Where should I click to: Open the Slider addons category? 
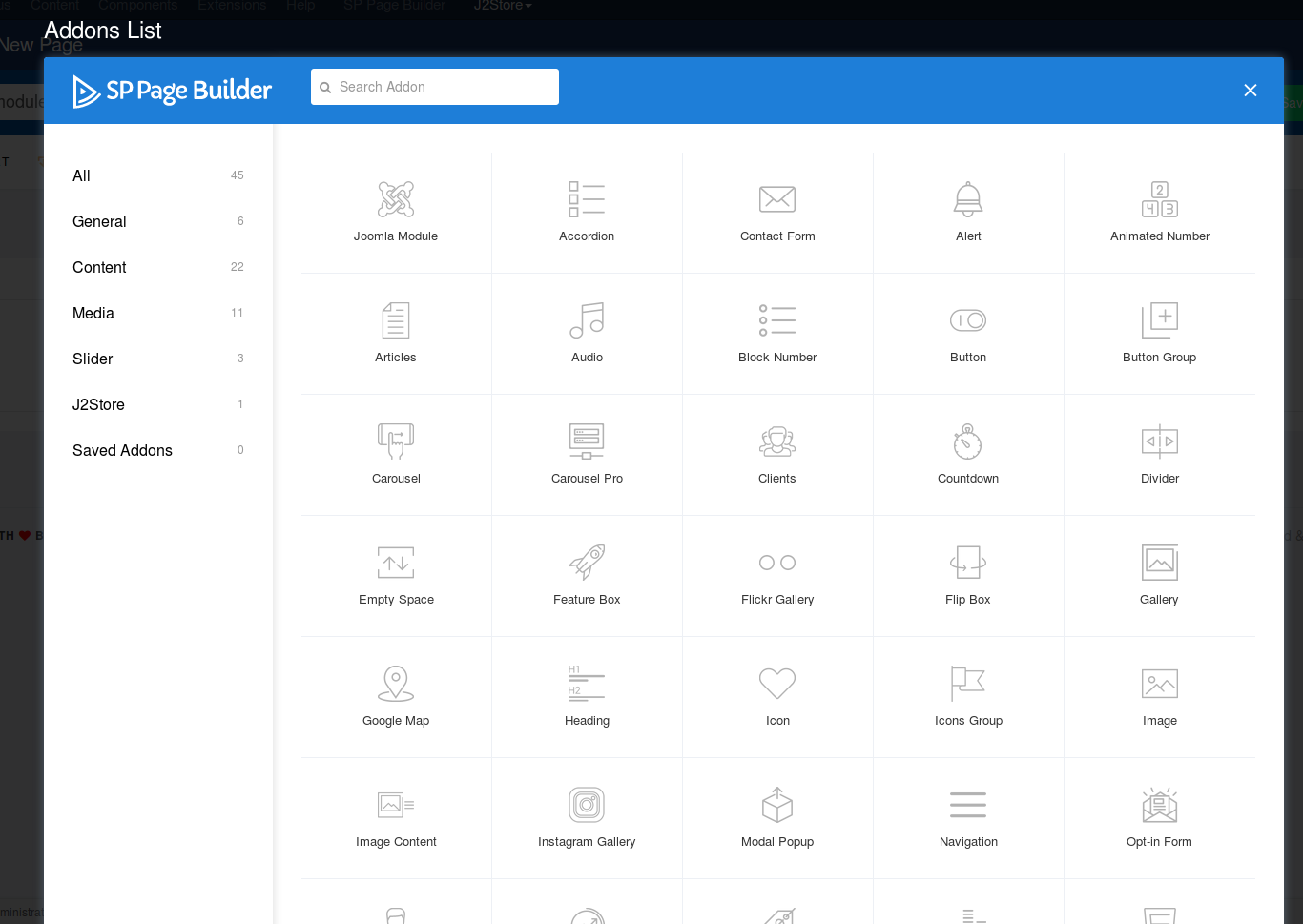(x=158, y=359)
